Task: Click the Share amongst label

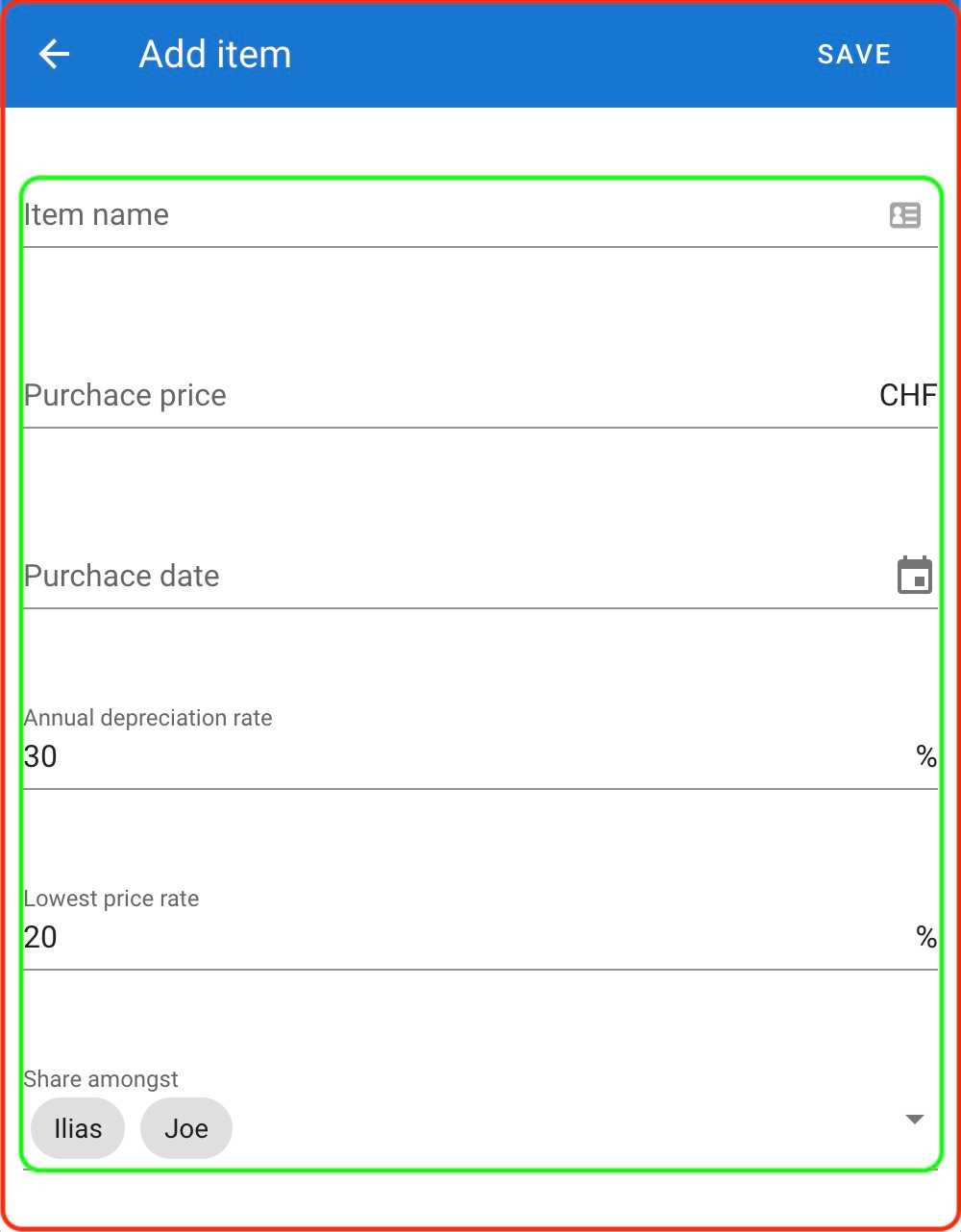Action: tap(101, 1079)
